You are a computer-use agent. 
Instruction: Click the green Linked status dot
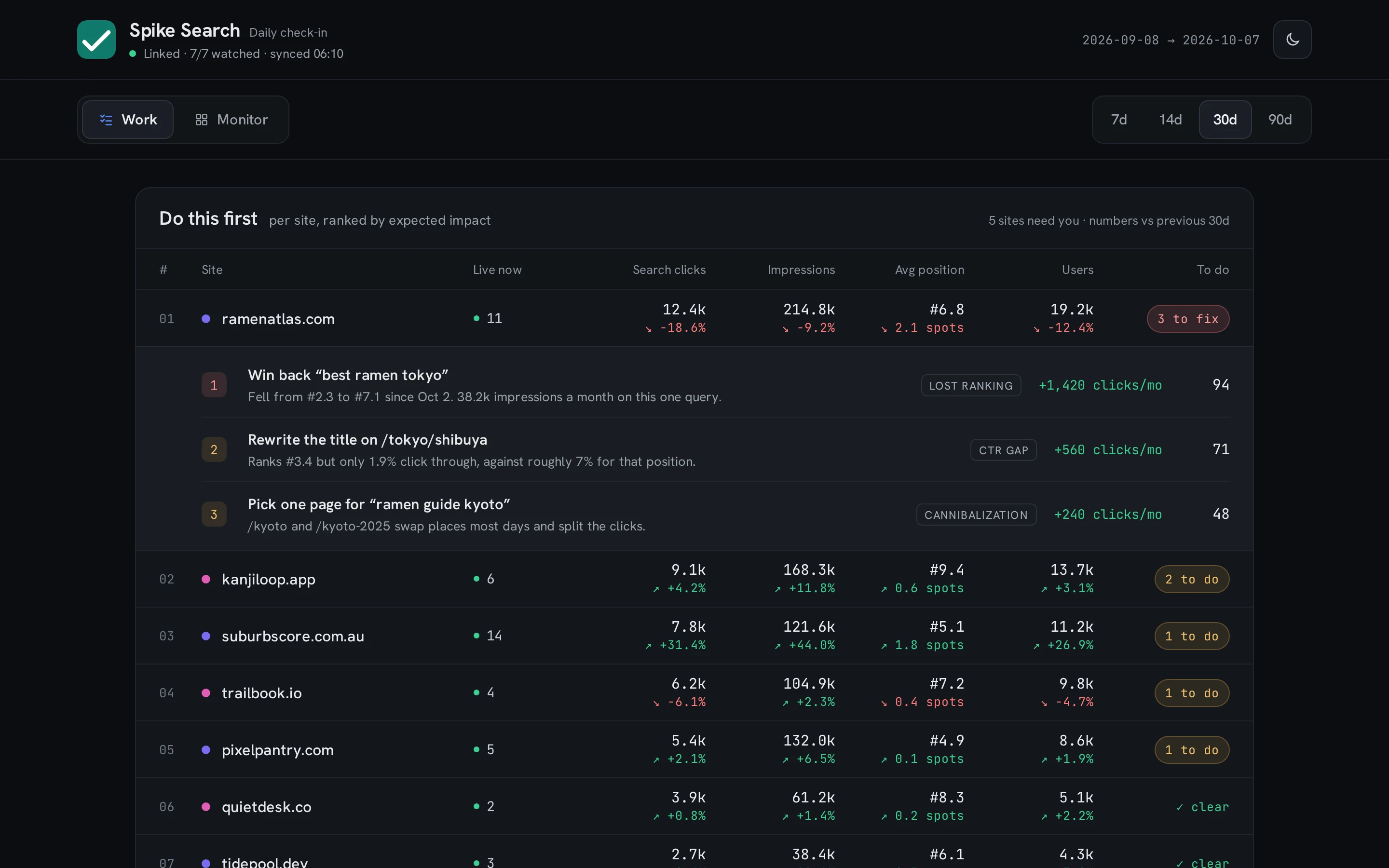pos(133,54)
